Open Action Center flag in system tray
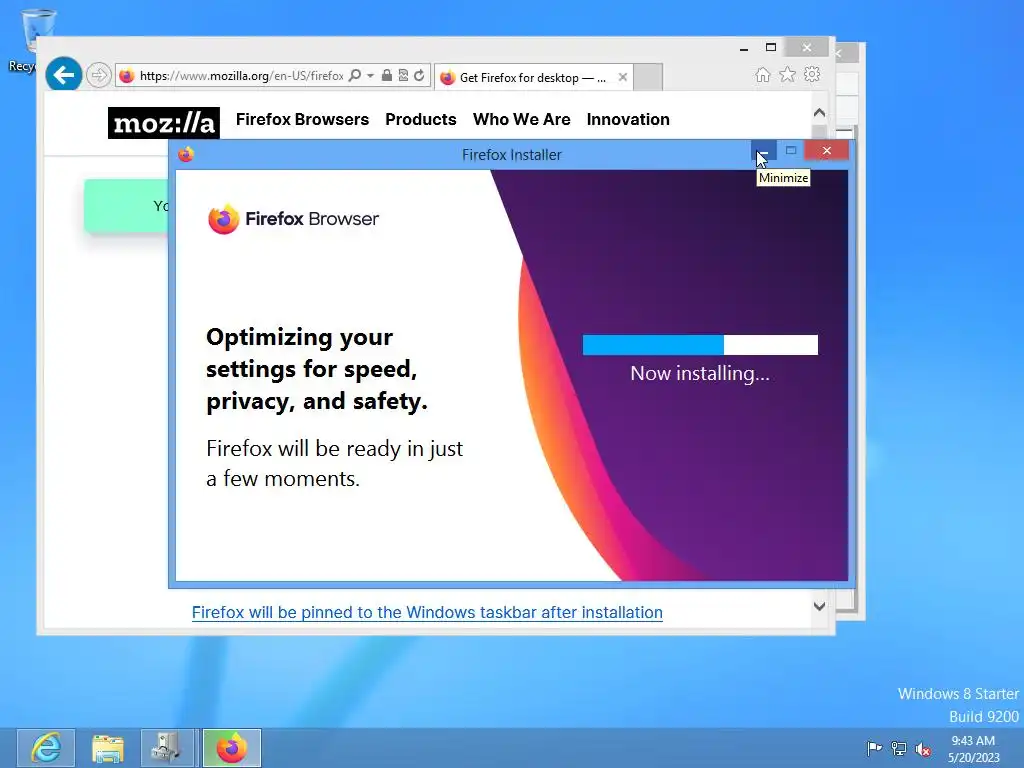 point(874,748)
